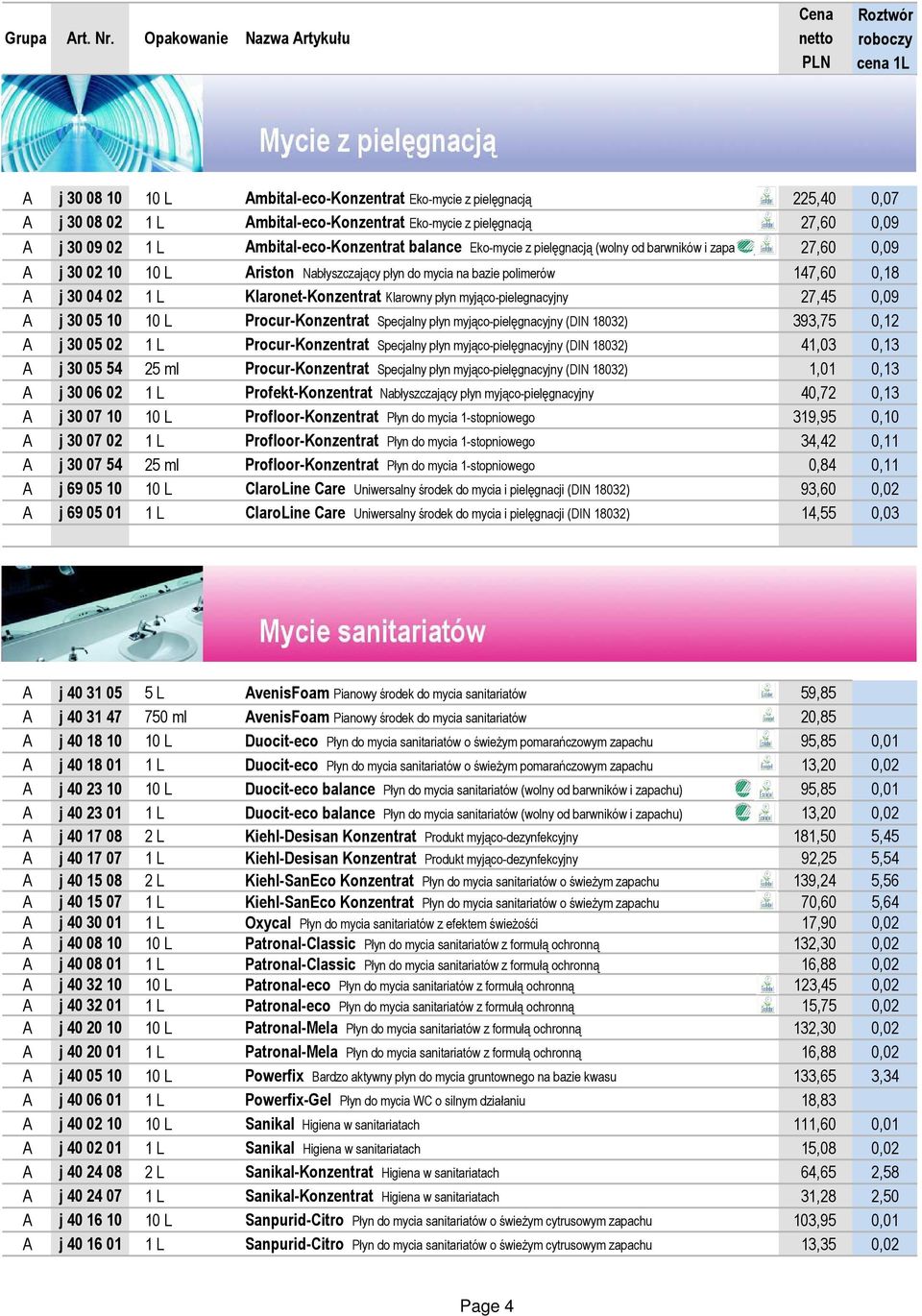Select article number j 30 05 54
This screenshot has width=922, height=1316.
click(90, 369)
